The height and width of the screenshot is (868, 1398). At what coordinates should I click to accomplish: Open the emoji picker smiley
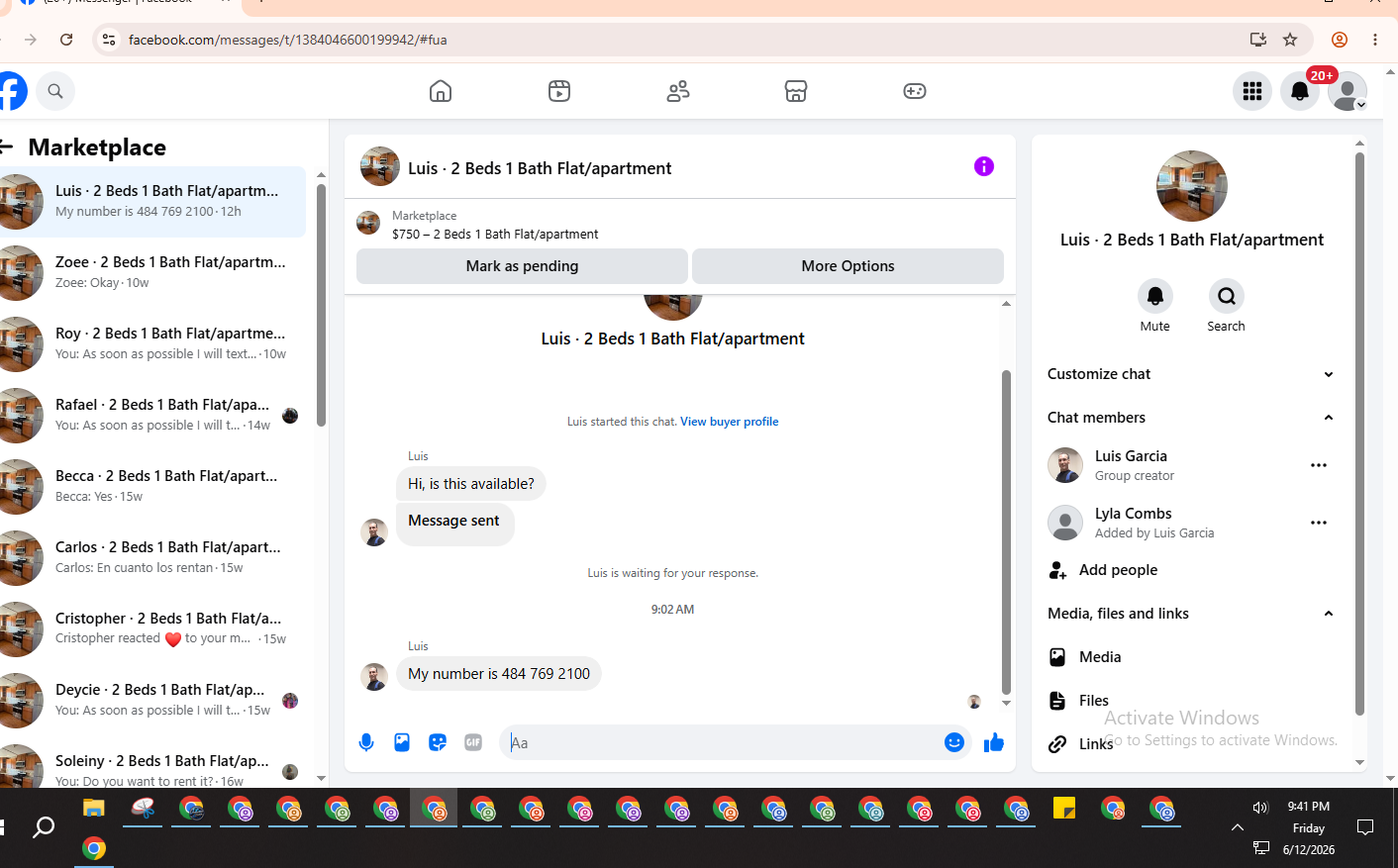coord(954,742)
